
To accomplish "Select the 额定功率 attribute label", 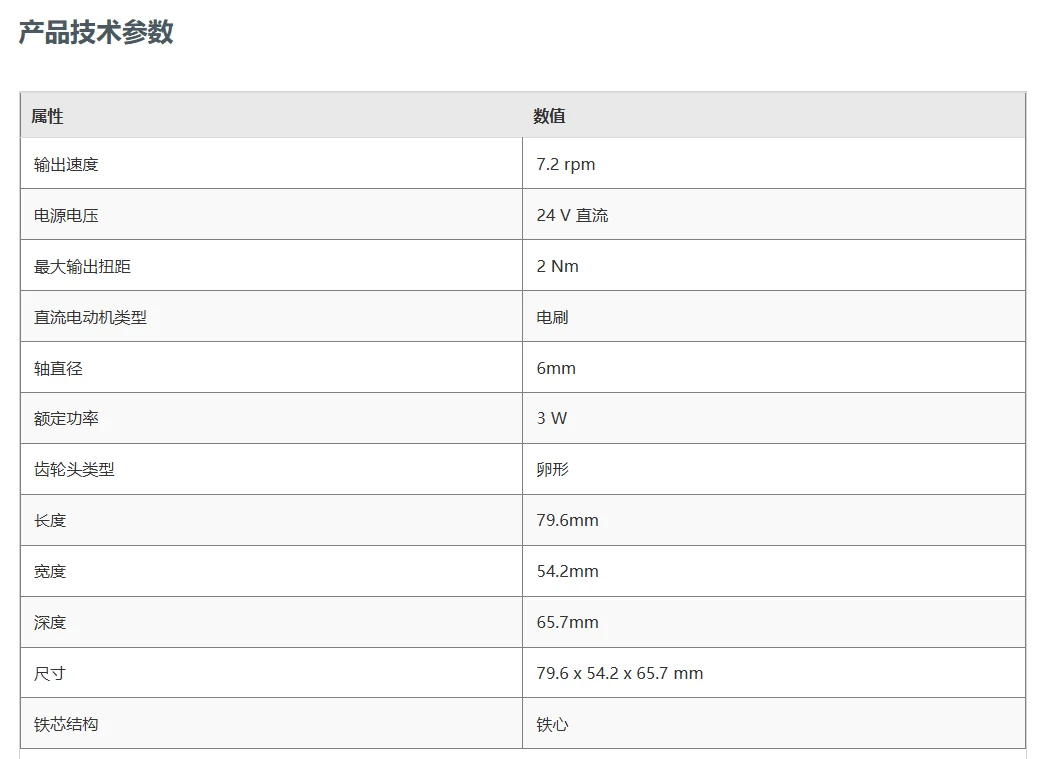I will (66, 419).
